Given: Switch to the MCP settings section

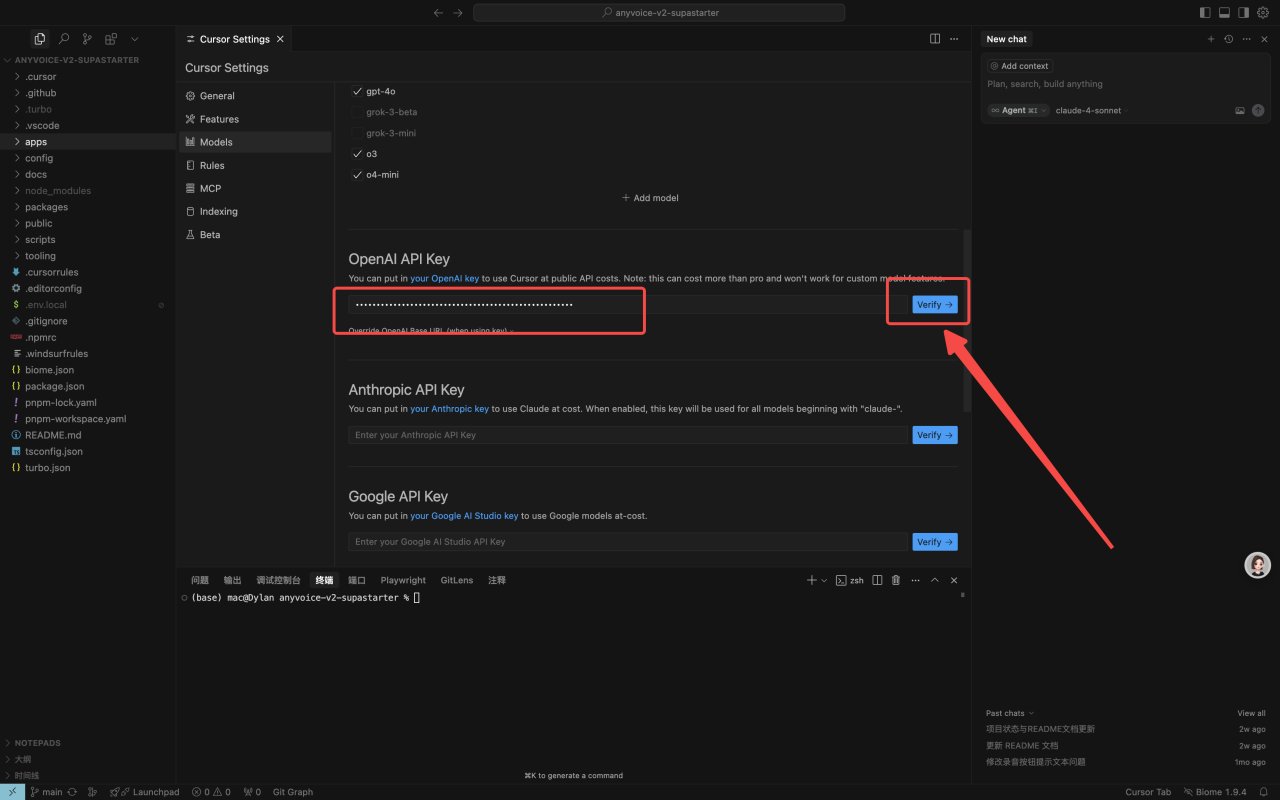Looking at the screenshot, I should click(210, 188).
